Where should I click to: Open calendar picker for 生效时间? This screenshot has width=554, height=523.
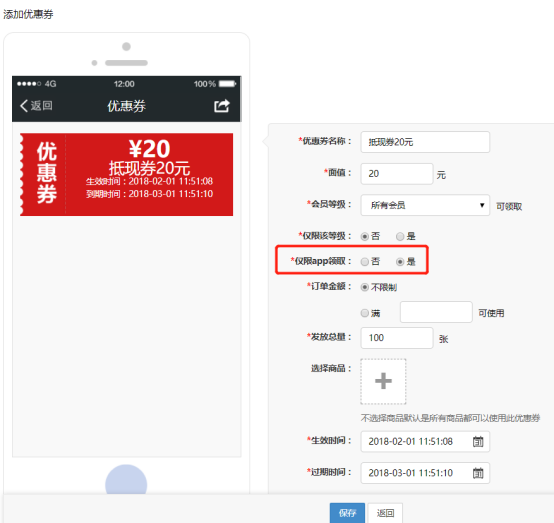tap(478, 441)
